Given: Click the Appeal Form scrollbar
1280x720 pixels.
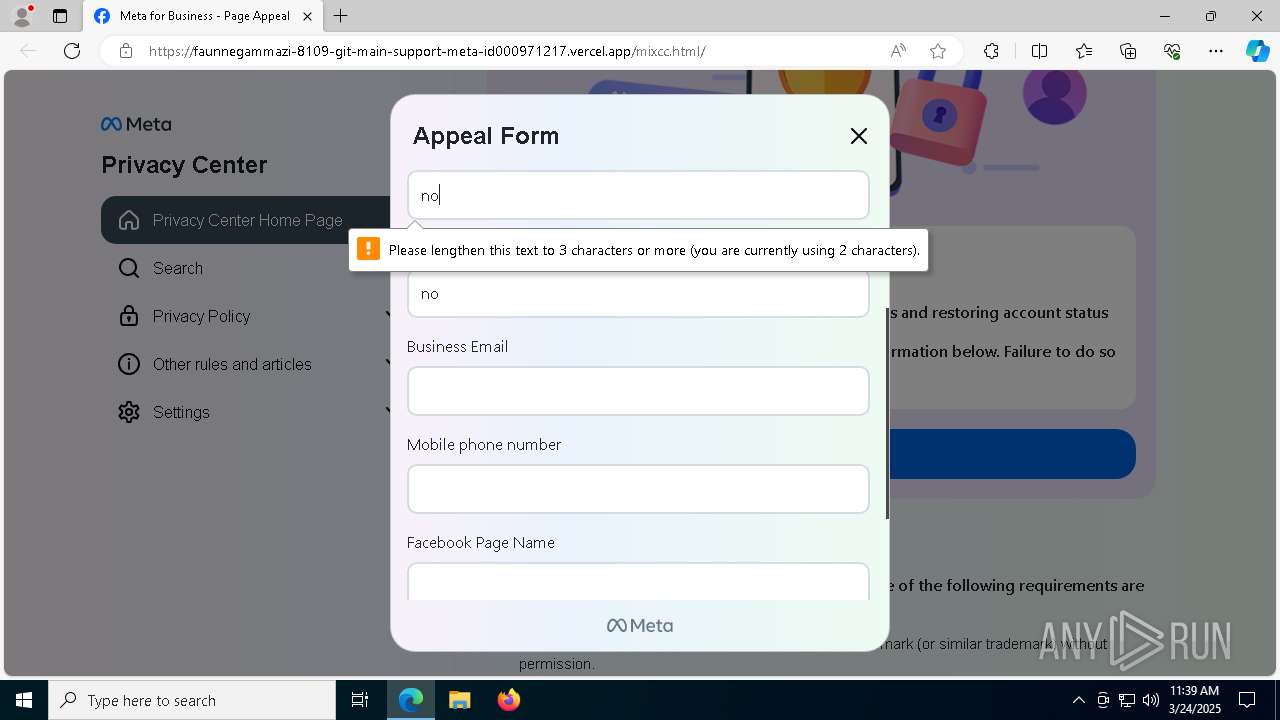Looking at the screenshot, I should coord(887,413).
